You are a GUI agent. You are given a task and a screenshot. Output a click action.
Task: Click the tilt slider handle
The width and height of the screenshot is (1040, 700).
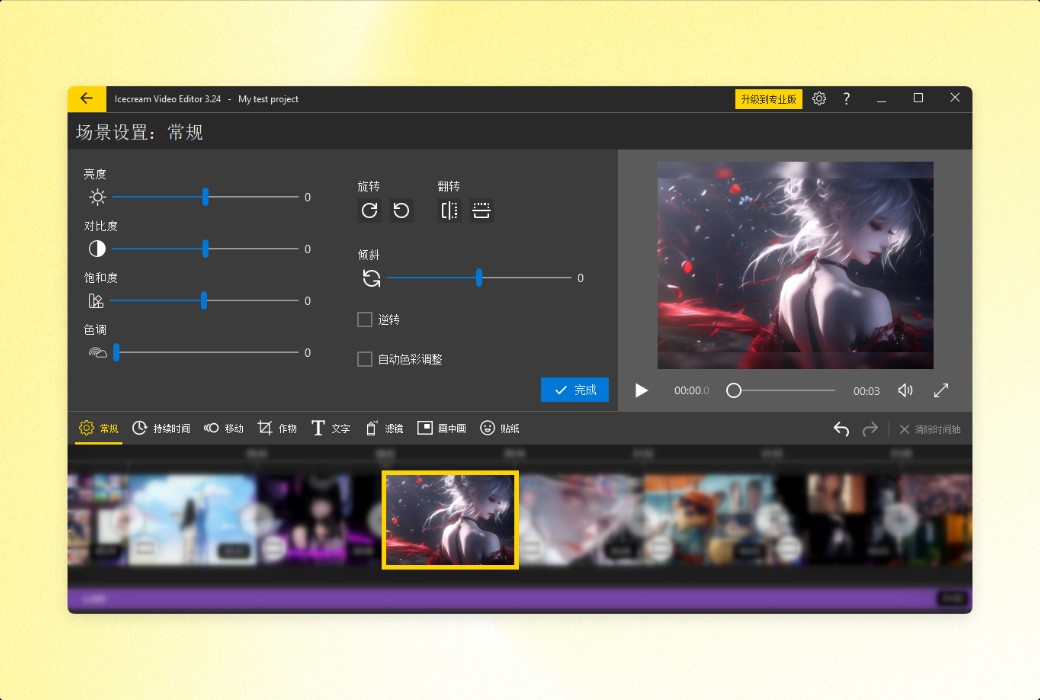pos(479,277)
